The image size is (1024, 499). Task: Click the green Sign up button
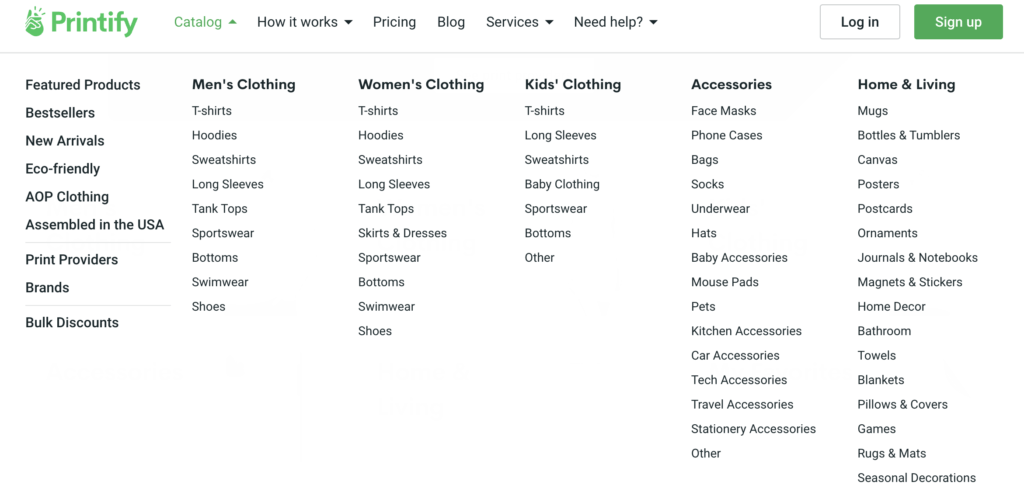(958, 22)
